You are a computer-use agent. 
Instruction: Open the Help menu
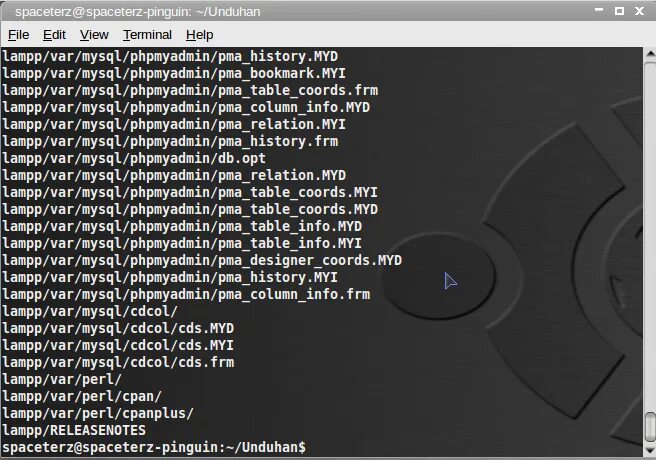[200, 35]
